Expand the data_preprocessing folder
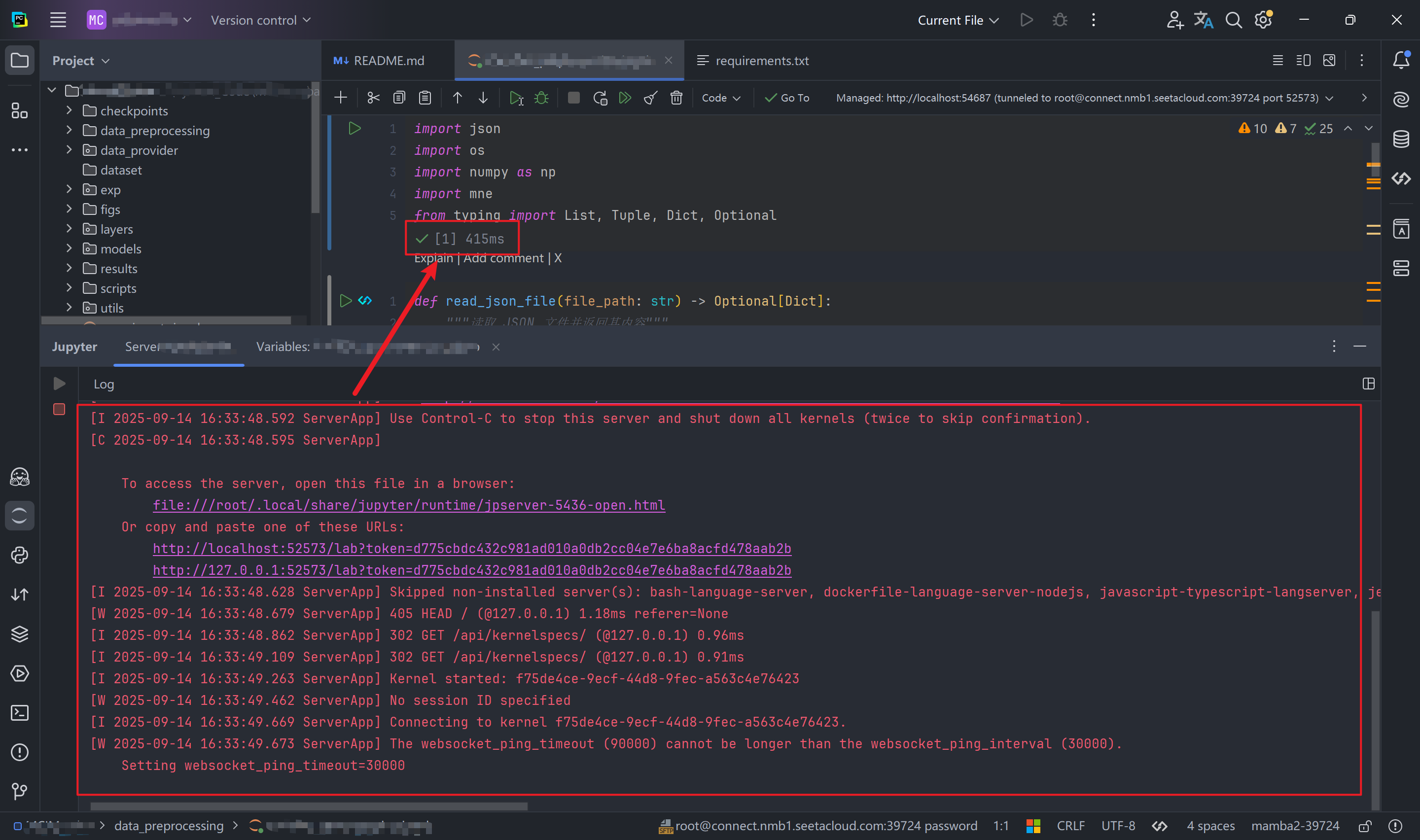Viewport: 1420px width, 840px height. coord(69,130)
